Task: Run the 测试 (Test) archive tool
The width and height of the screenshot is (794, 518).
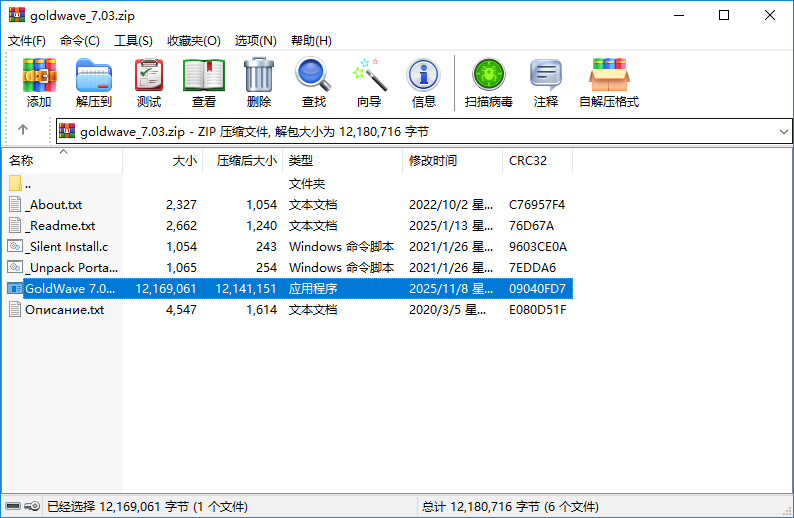Action: click(149, 75)
